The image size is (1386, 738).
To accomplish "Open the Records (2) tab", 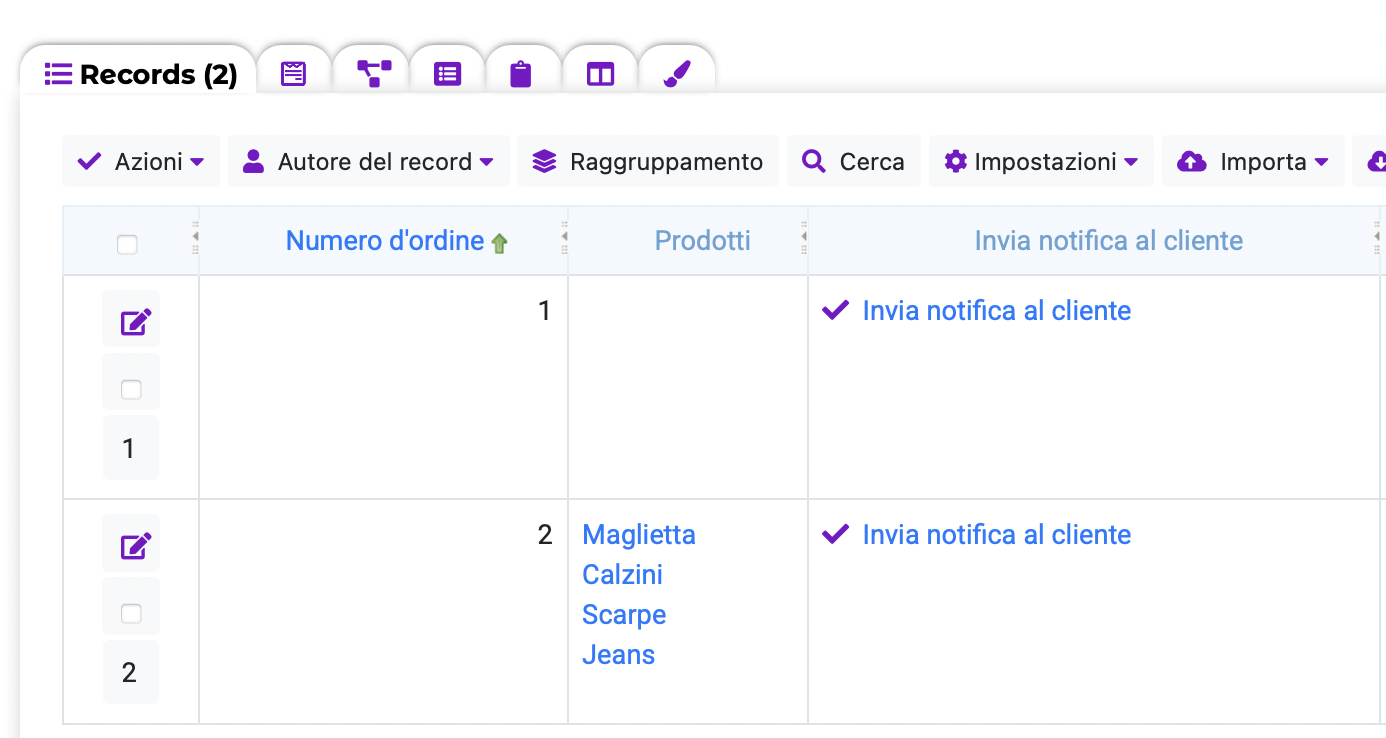I will point(141,74).
